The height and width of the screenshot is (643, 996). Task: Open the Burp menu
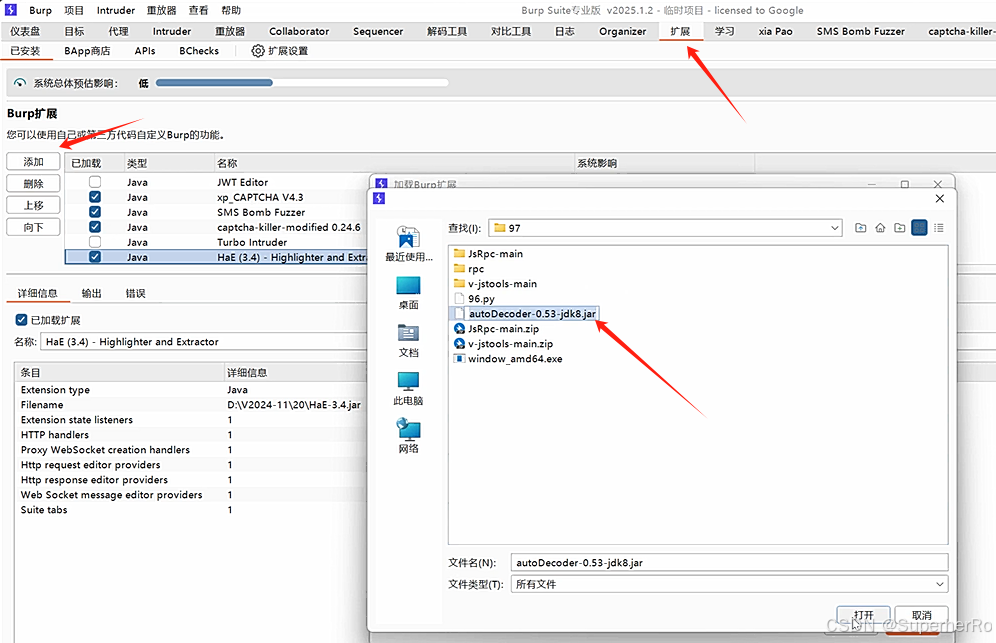pos(40,10)
